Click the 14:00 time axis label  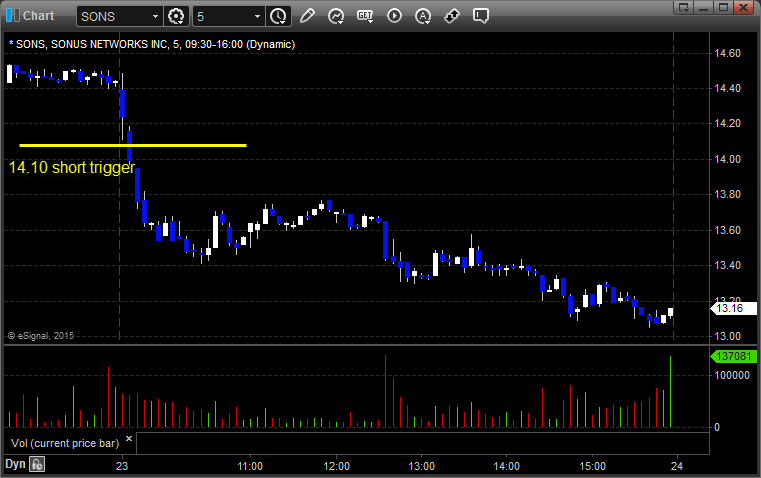click(x=507, y=466)
